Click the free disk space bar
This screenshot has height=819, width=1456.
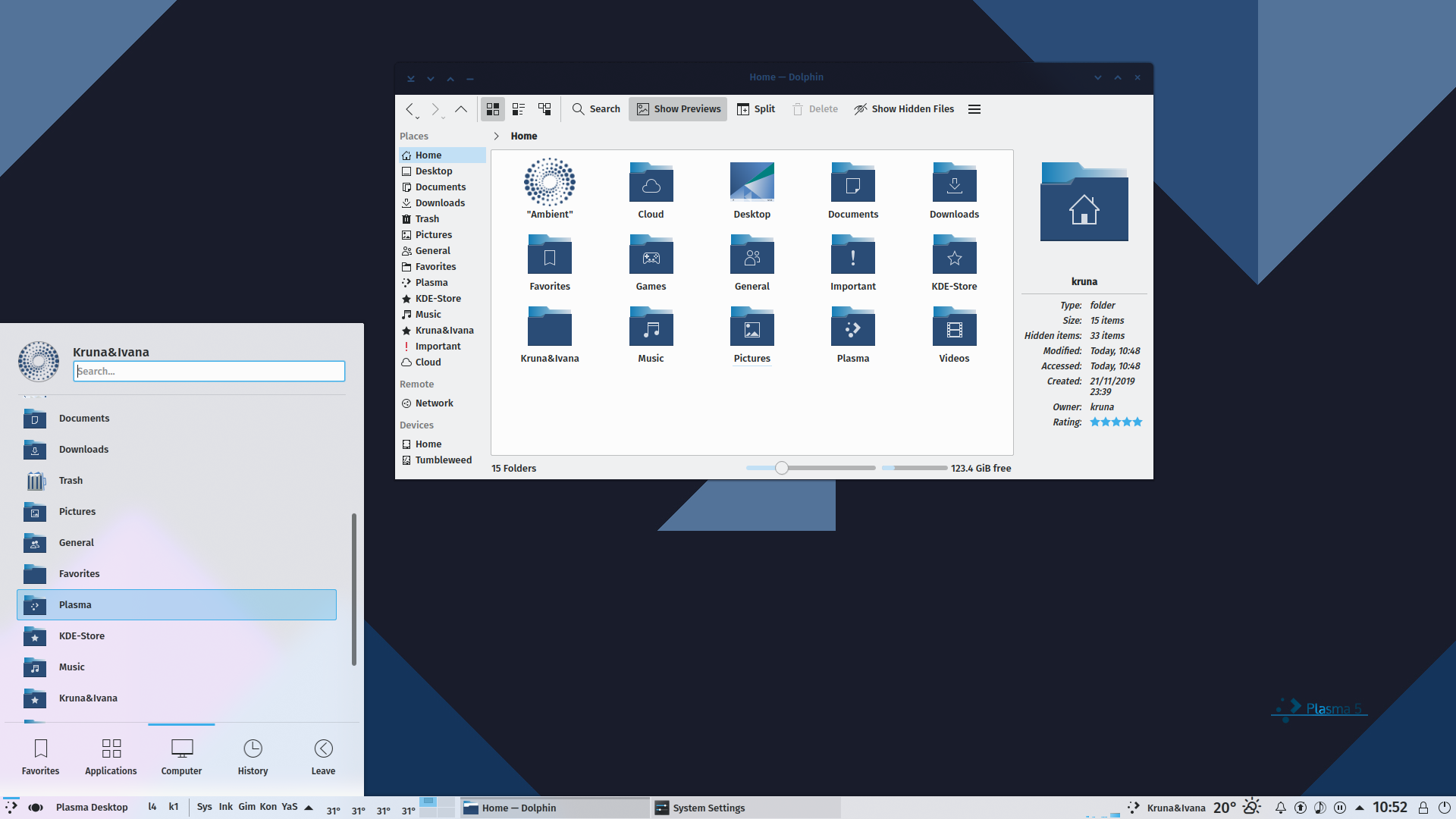coord(914,468)
